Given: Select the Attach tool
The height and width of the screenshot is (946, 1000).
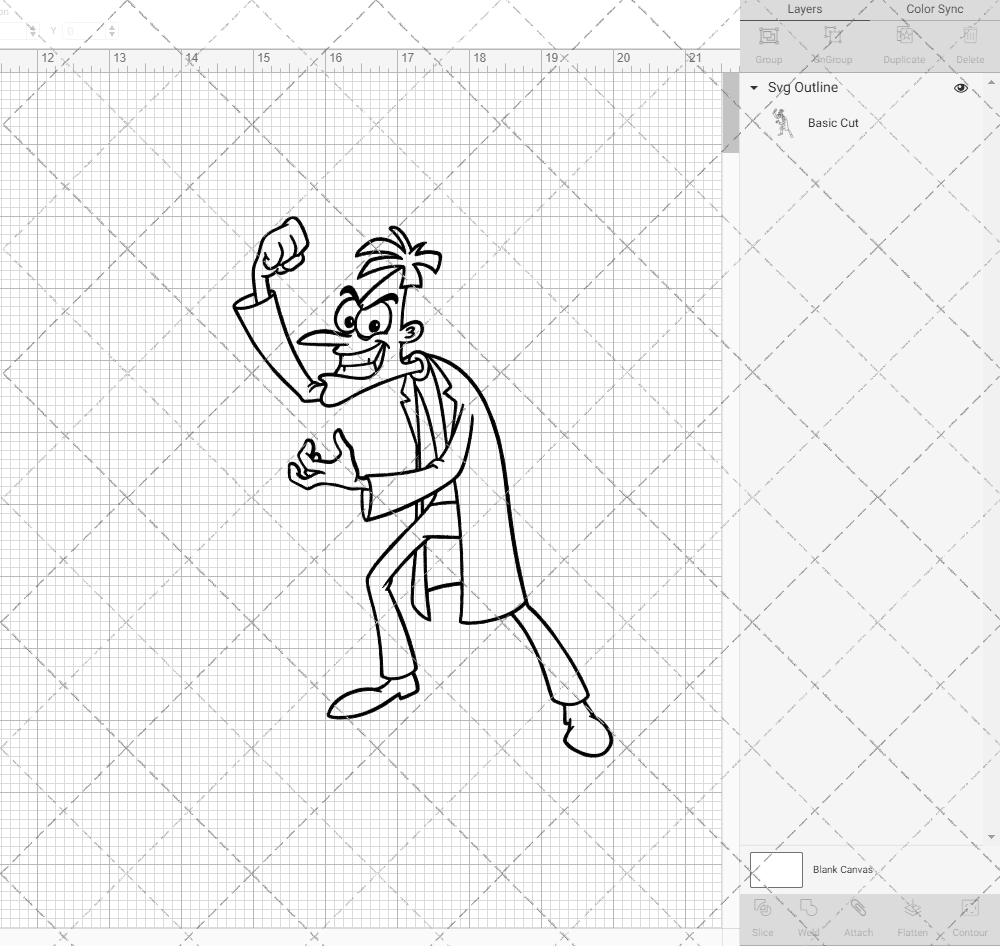Looking at the screenshot, I should coord(858,908).
